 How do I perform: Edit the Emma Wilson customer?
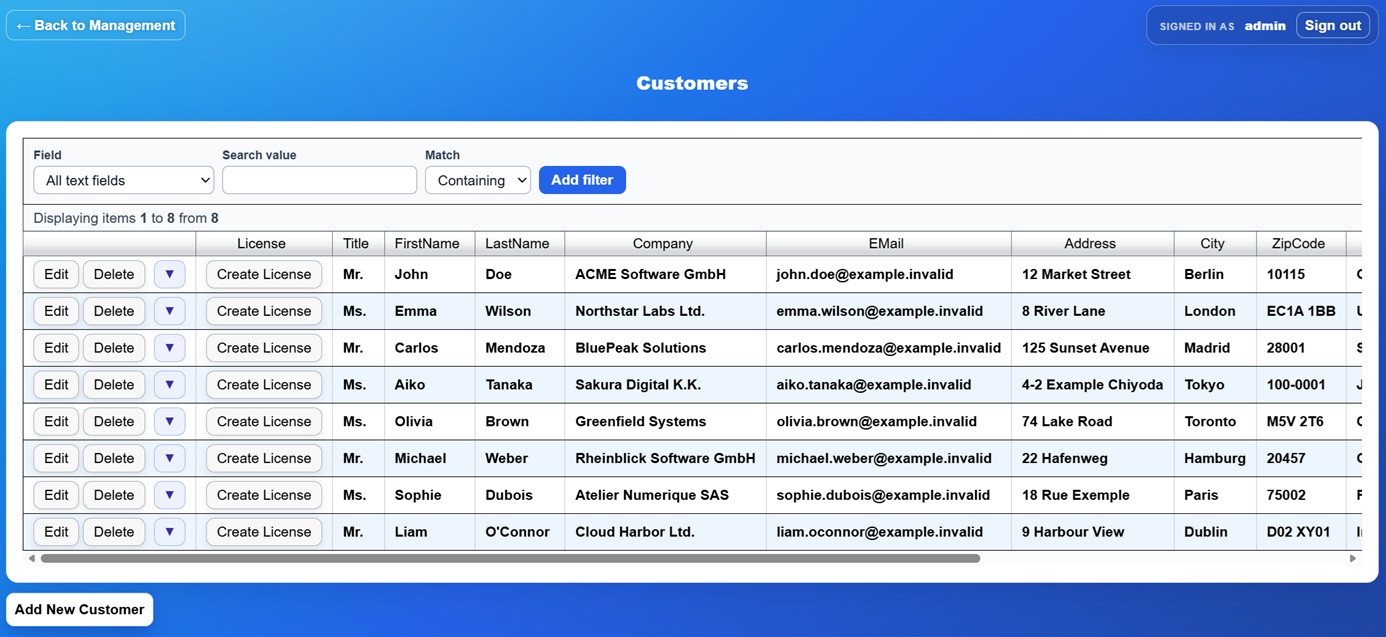pos(56,311)
